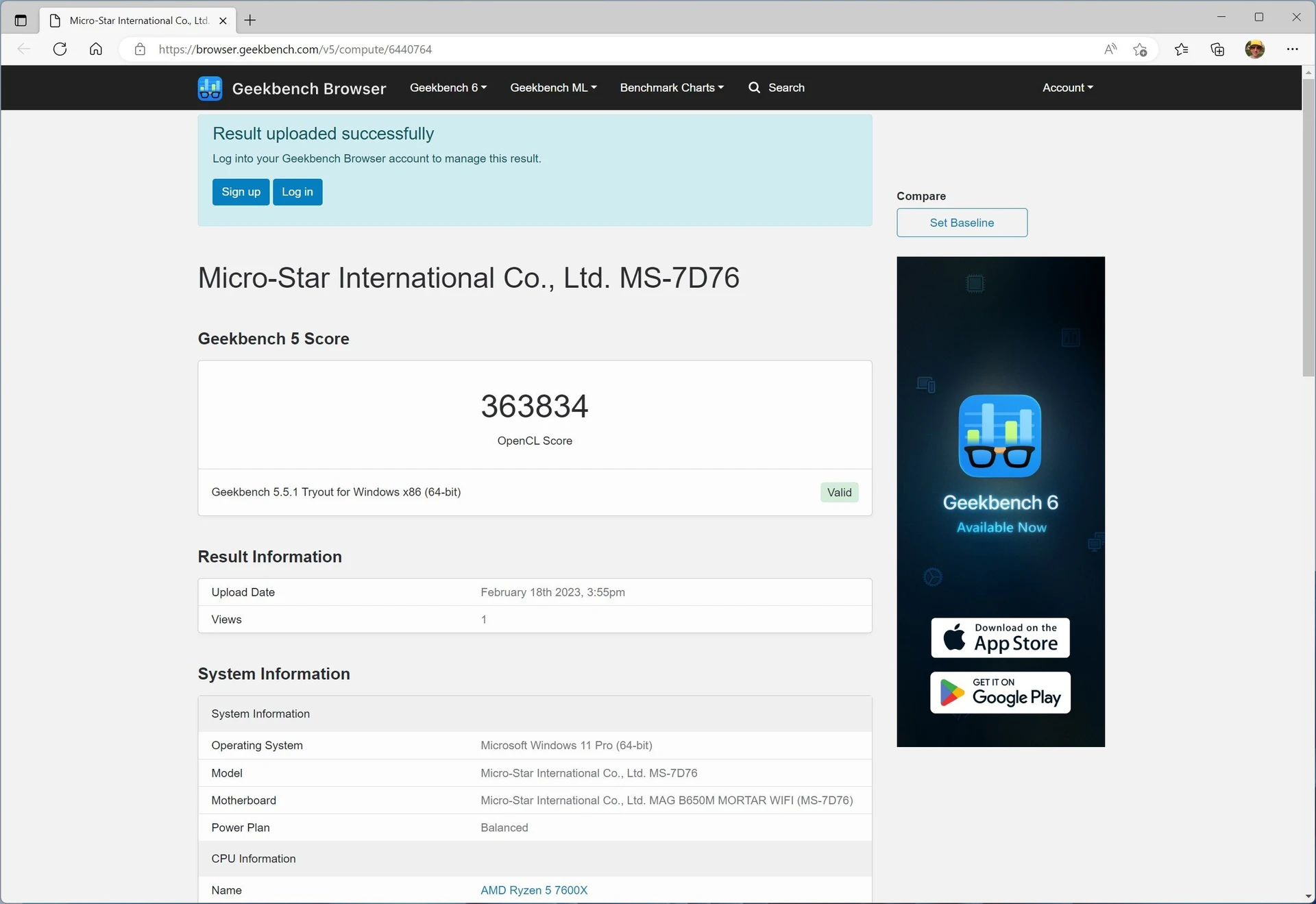The height and width of the screenshot is (904, 1316).
Task: Open the Favorites list
Action: pyautogui.click(x=1182, y=49)
